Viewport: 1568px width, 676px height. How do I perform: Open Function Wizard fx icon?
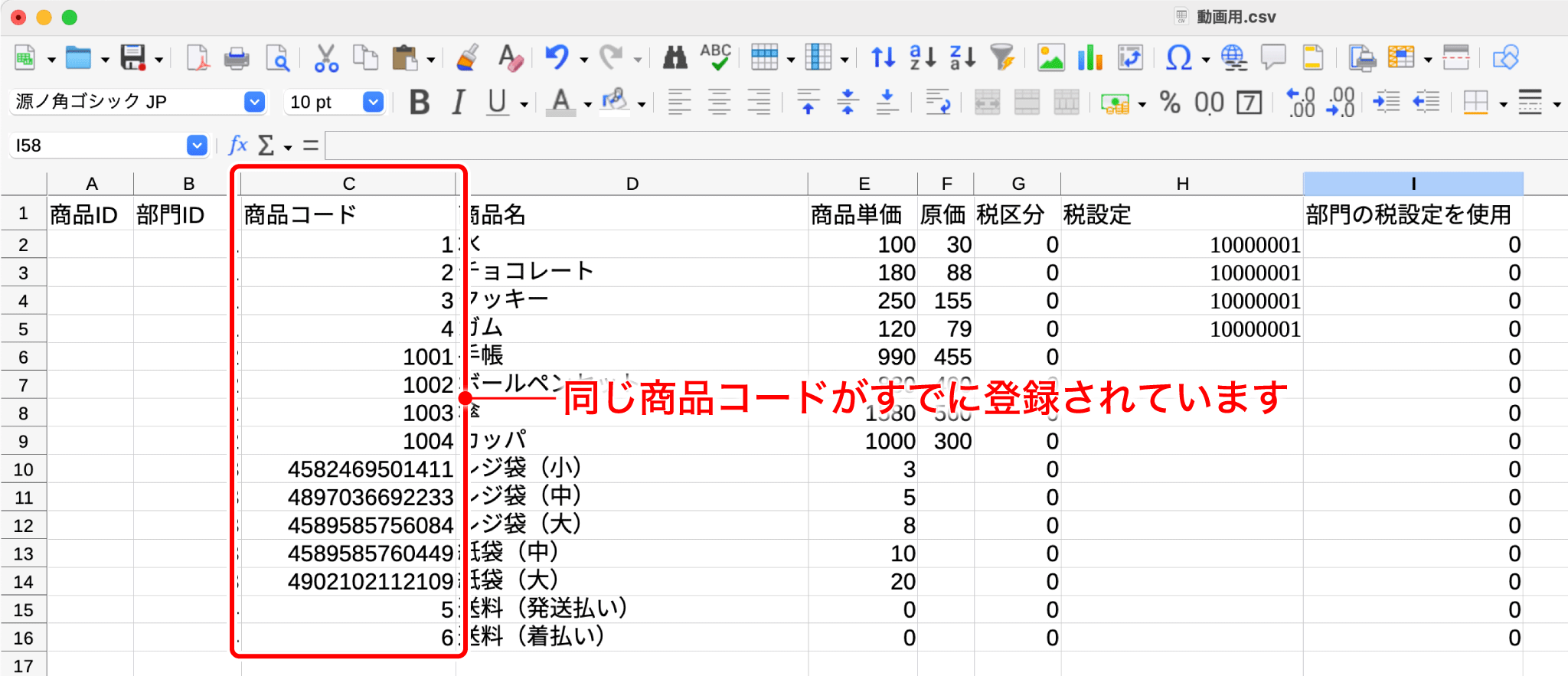238,145
